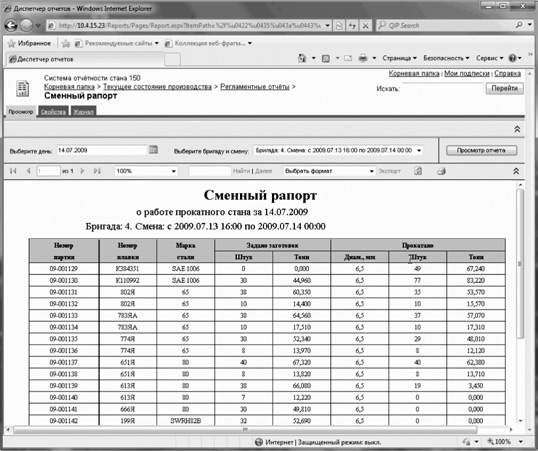Viewport: 538px width, 451px height.
Task: Switch to the Свойства tab
Action: (53, 112)
